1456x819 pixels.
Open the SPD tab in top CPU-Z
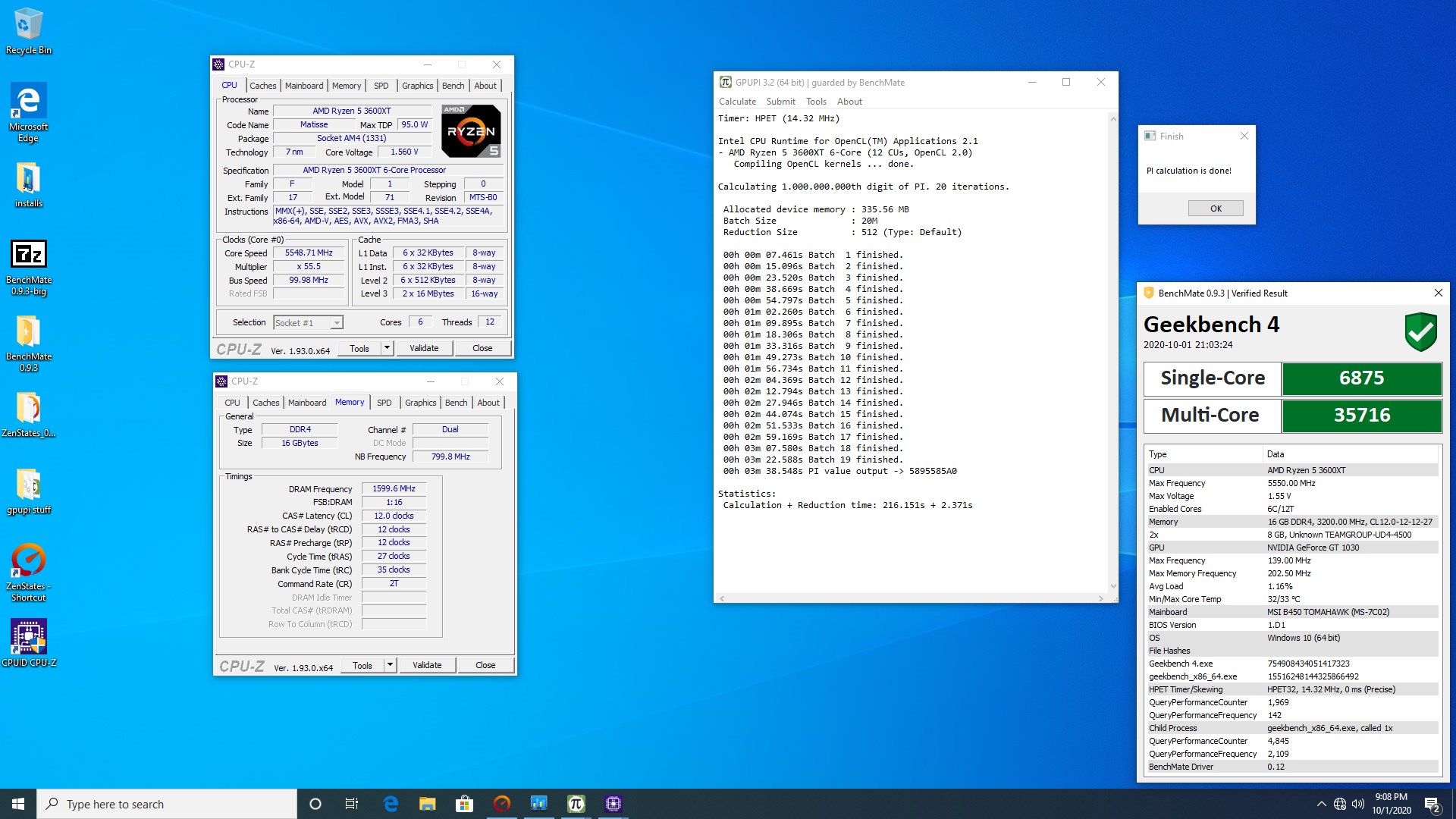(x=381, y=86)
